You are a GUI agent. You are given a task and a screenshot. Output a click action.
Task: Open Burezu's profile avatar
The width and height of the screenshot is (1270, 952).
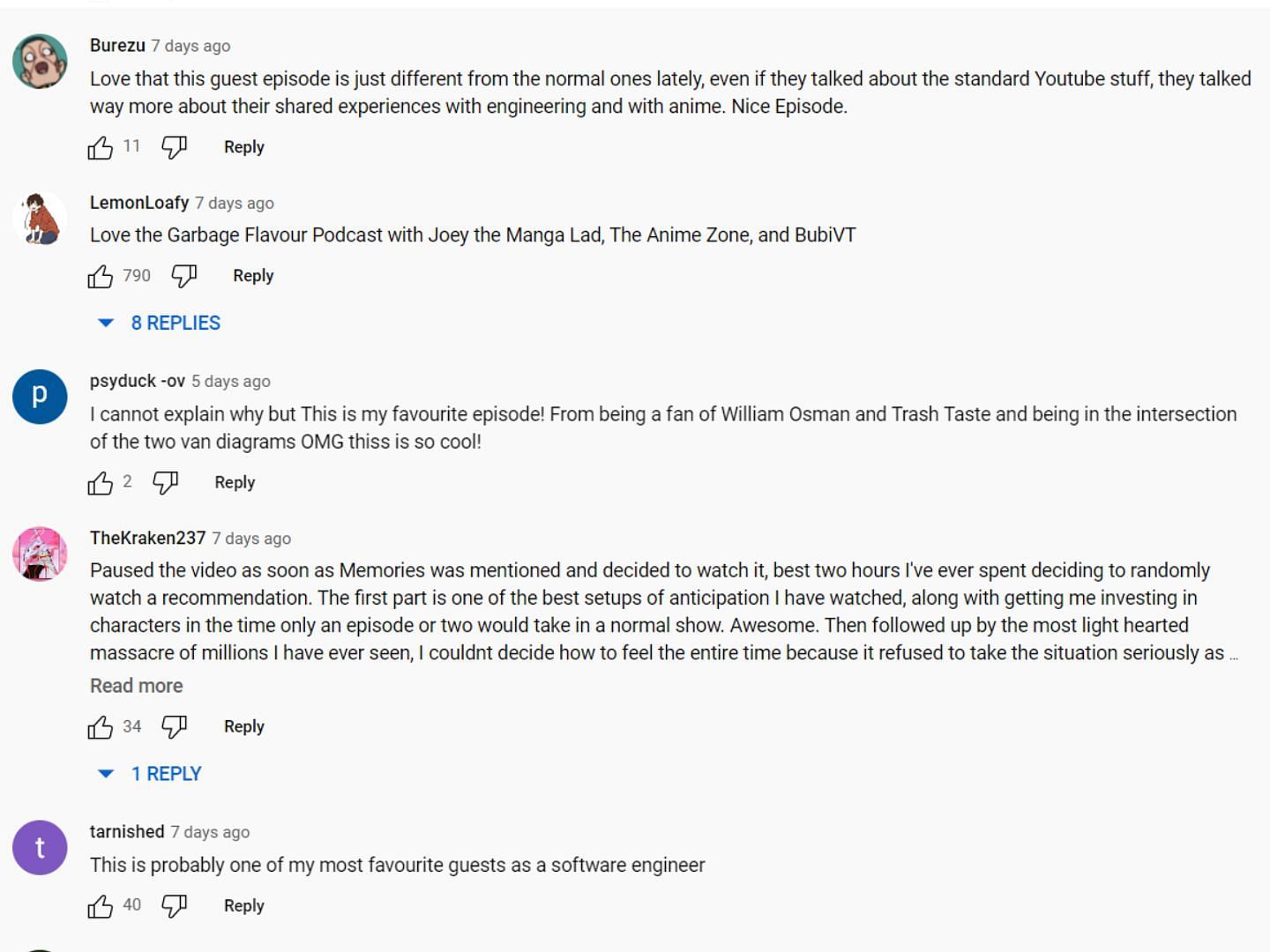pyautogui.click(x=40, y=62)
